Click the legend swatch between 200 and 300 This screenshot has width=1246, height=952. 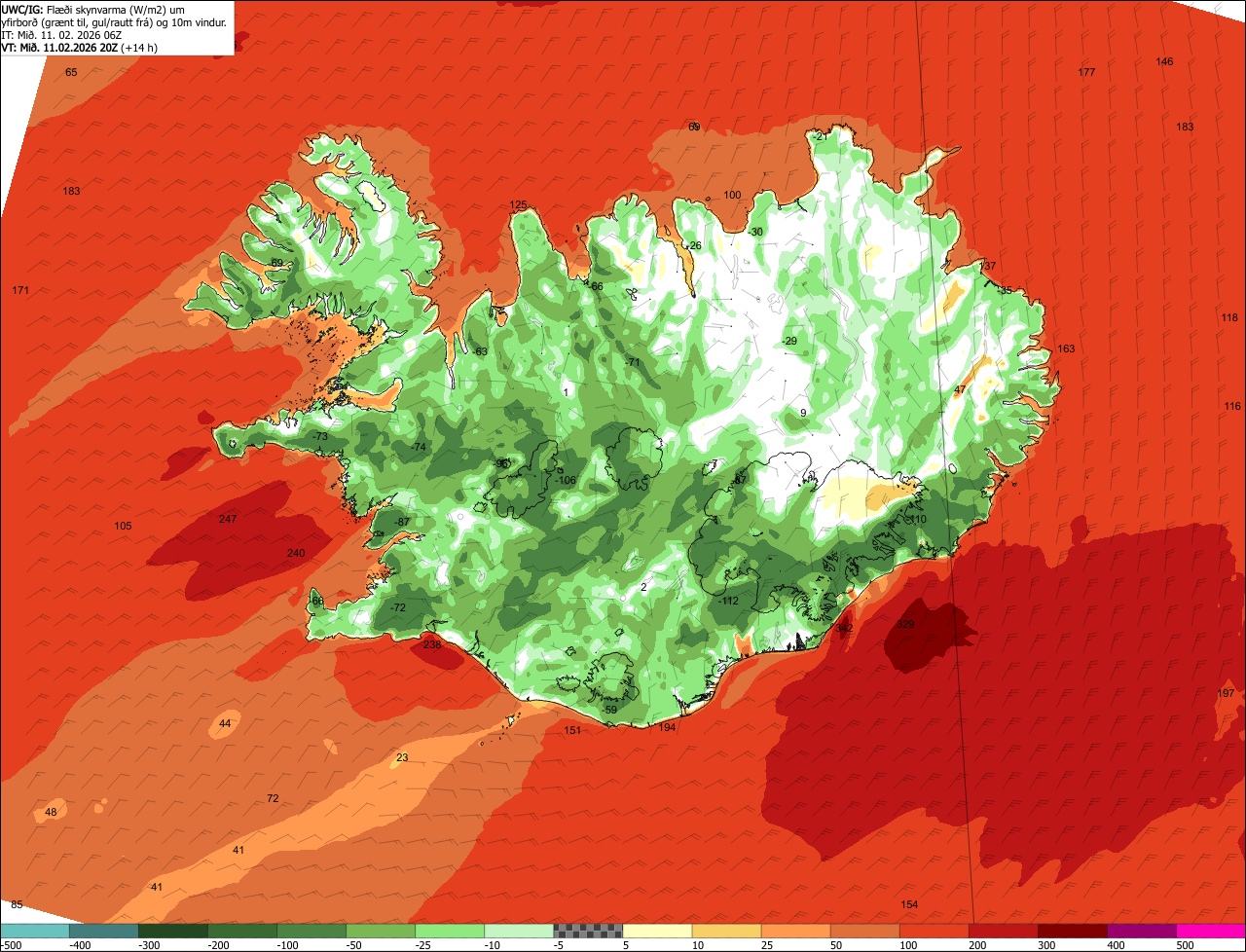1004,931
